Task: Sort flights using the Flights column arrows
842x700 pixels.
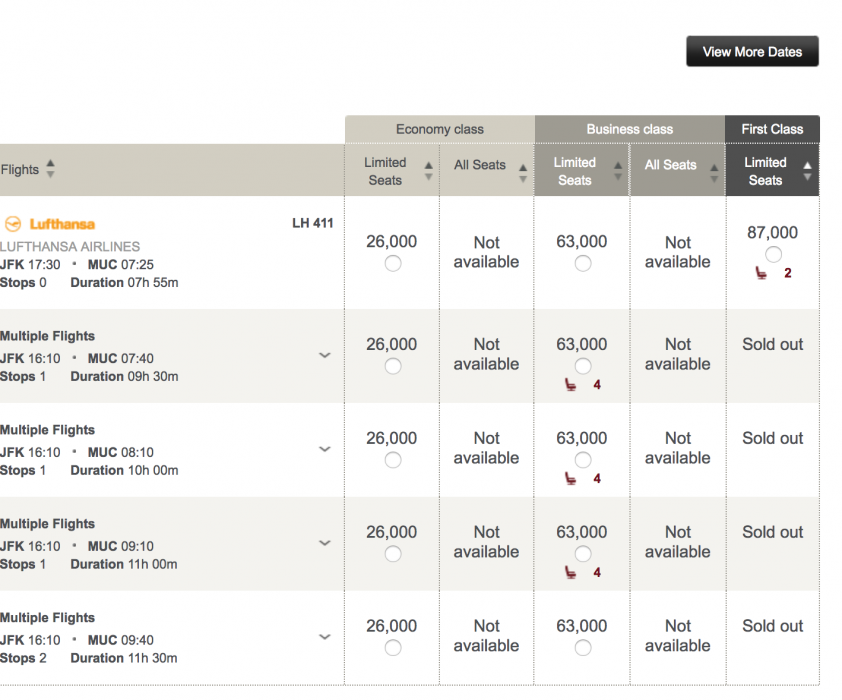Action: (x=50, y=169)
